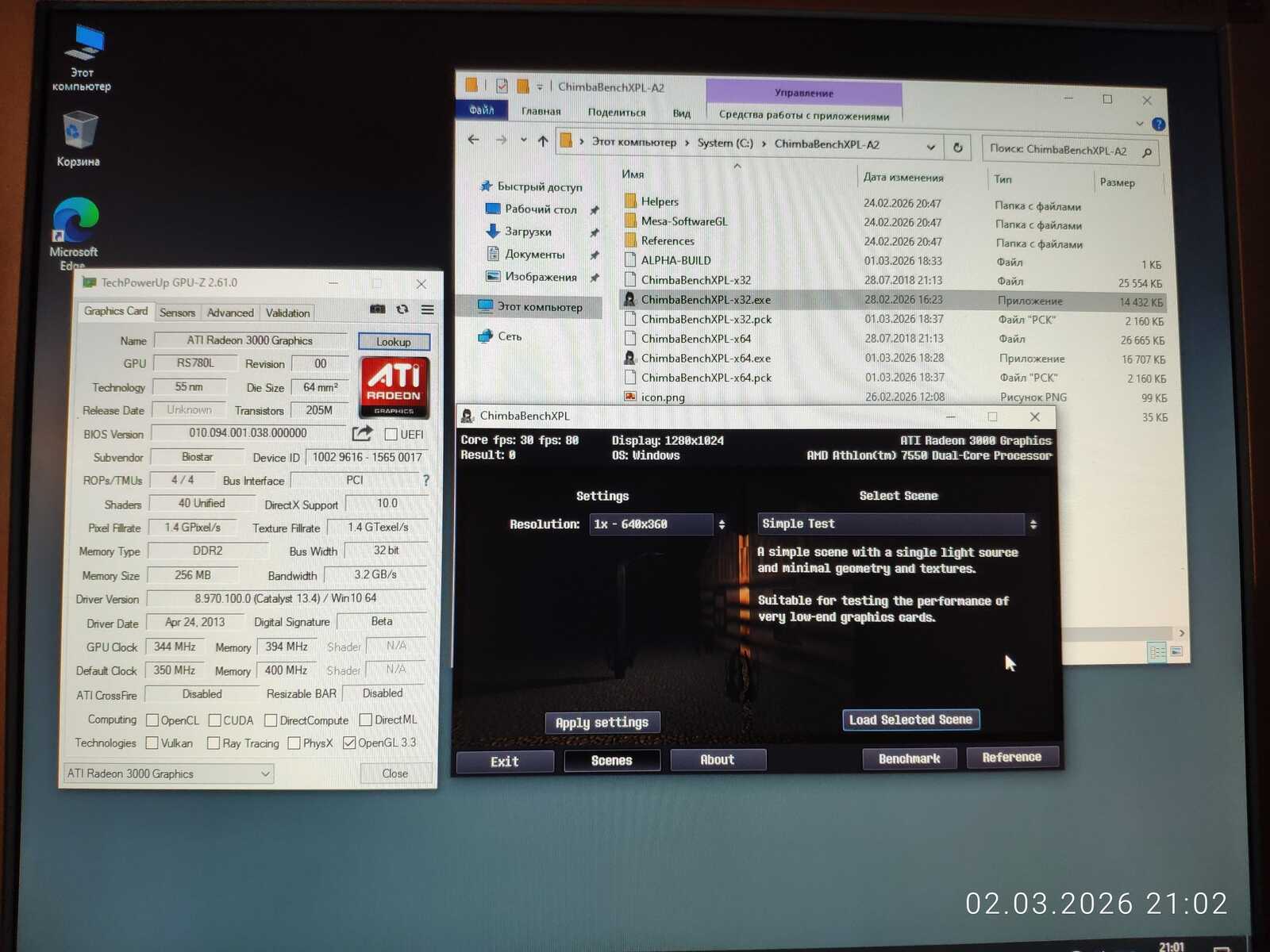Click the Bus Interface question mark

coord(425,480)
